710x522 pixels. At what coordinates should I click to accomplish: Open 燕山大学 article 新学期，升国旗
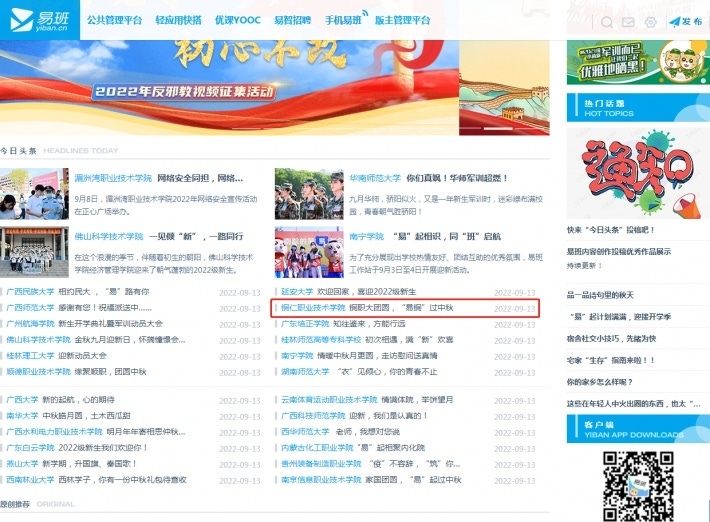(89, 464)
